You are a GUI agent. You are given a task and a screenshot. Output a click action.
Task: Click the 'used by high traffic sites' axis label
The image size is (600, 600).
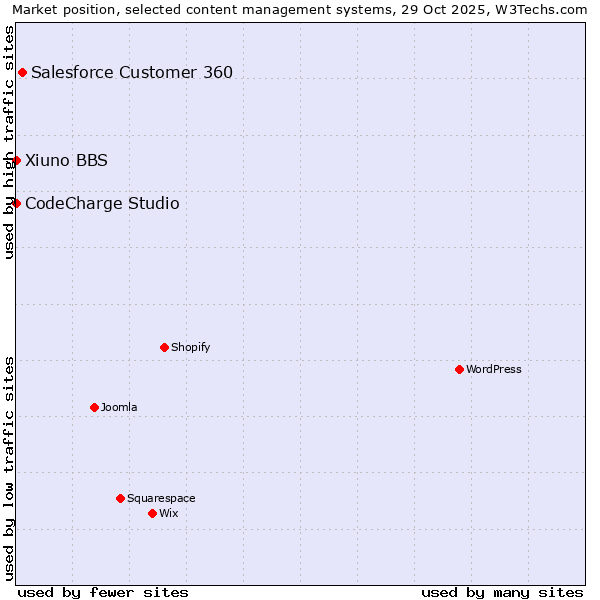tap(9, 142)
